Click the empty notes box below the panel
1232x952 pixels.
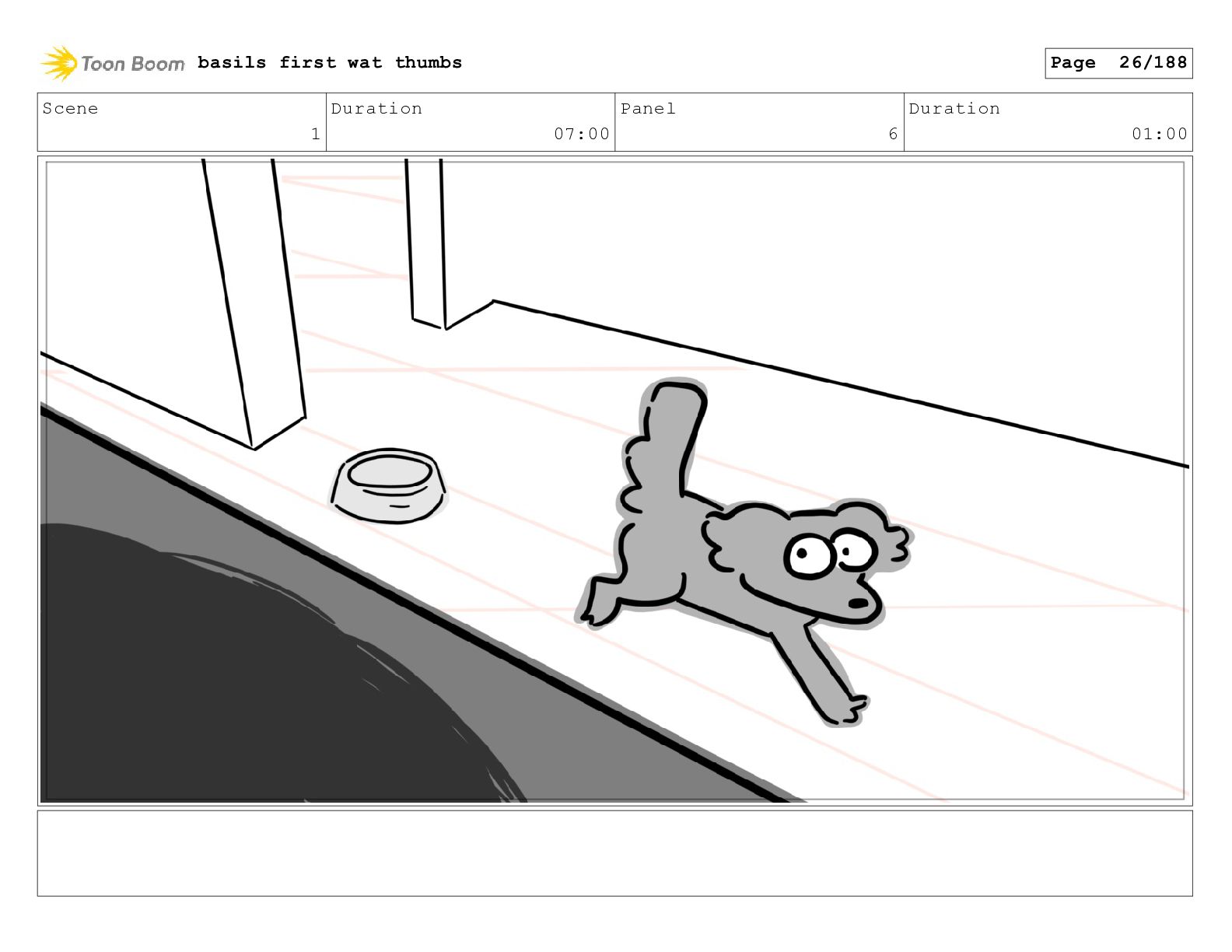coord(614,853)
